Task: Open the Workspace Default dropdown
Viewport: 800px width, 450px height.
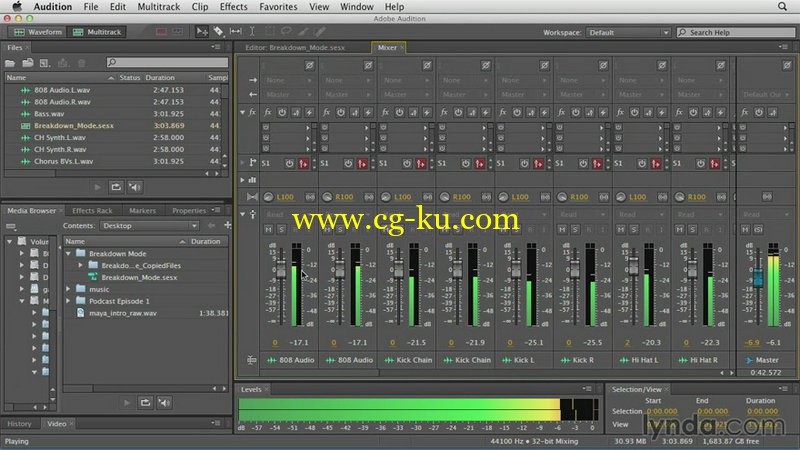Action: 628,32
